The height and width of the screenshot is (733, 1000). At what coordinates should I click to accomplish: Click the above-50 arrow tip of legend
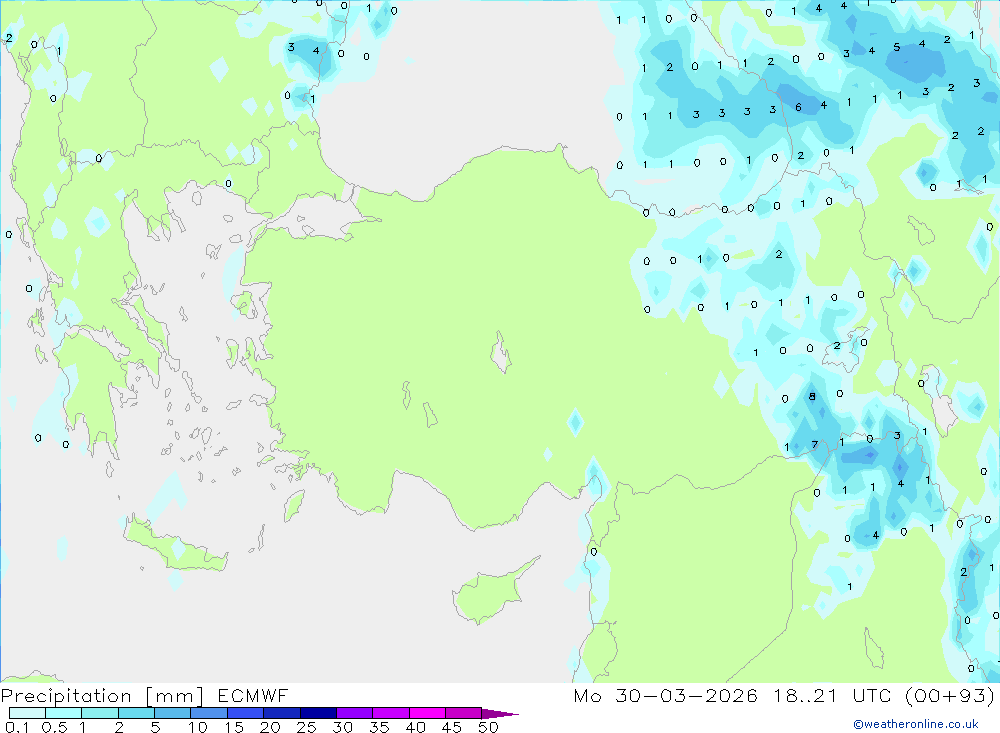[501, 714]
